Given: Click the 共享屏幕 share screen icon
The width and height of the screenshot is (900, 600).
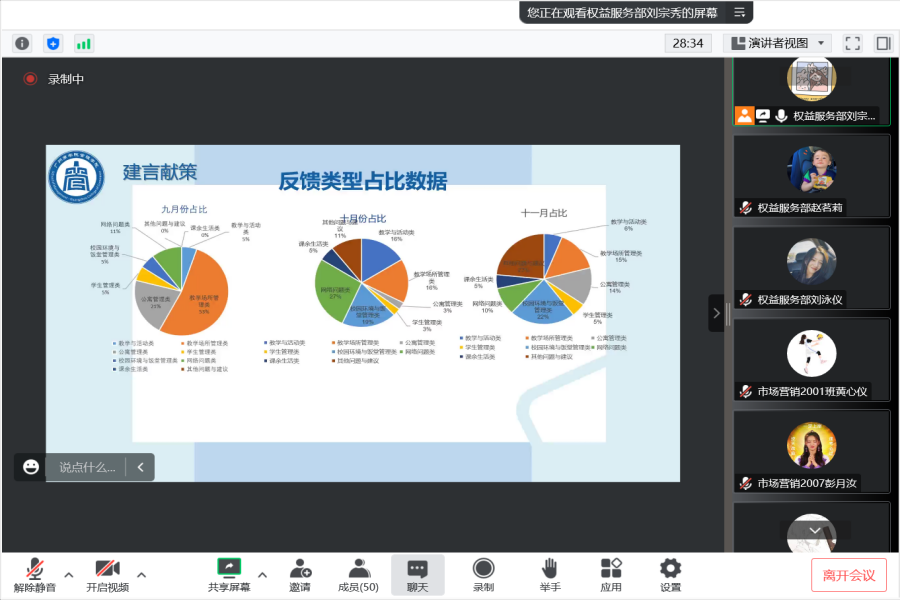Looking at the screenshot, I should click(x=229, y=575).
